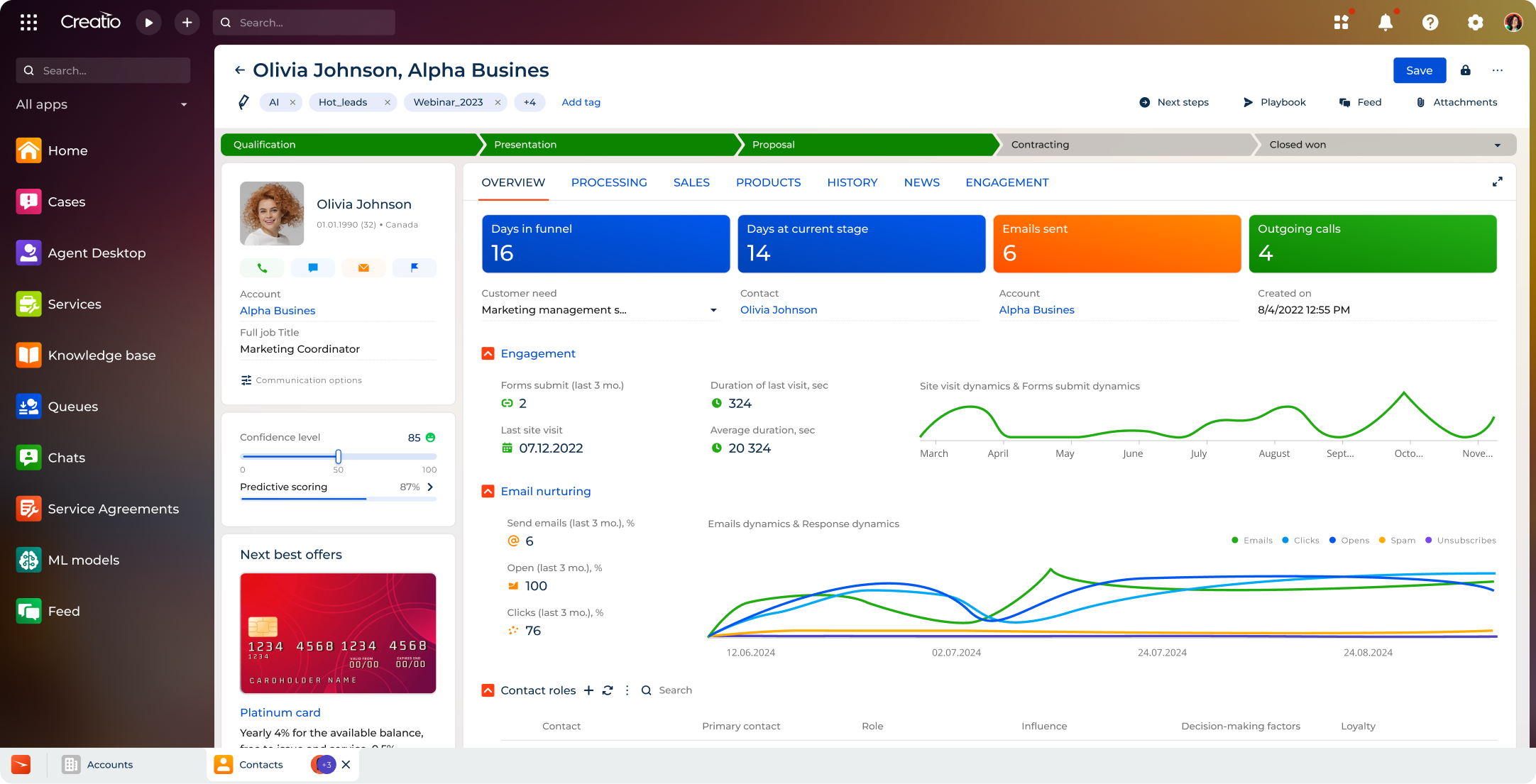Open the Alpha Busines account link
Image resolution: width=1536 pixels, height=784 pixels.
coord(278,310)
